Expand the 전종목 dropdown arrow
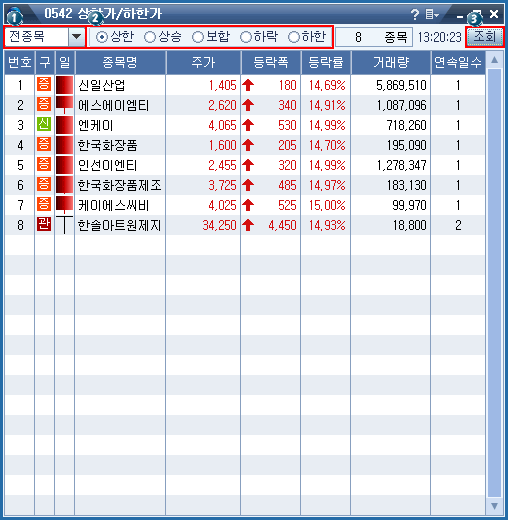The height and width of the screenshot is (520, 508). coord(77,37)
